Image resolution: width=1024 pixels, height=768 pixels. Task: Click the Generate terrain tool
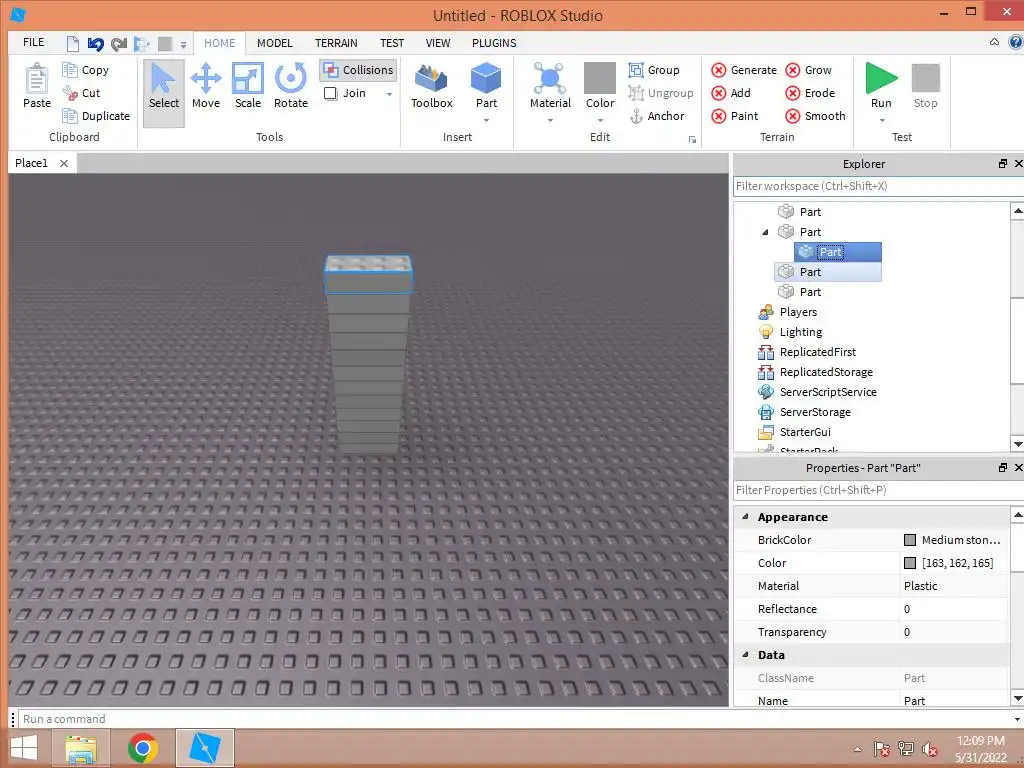(744, 70)
